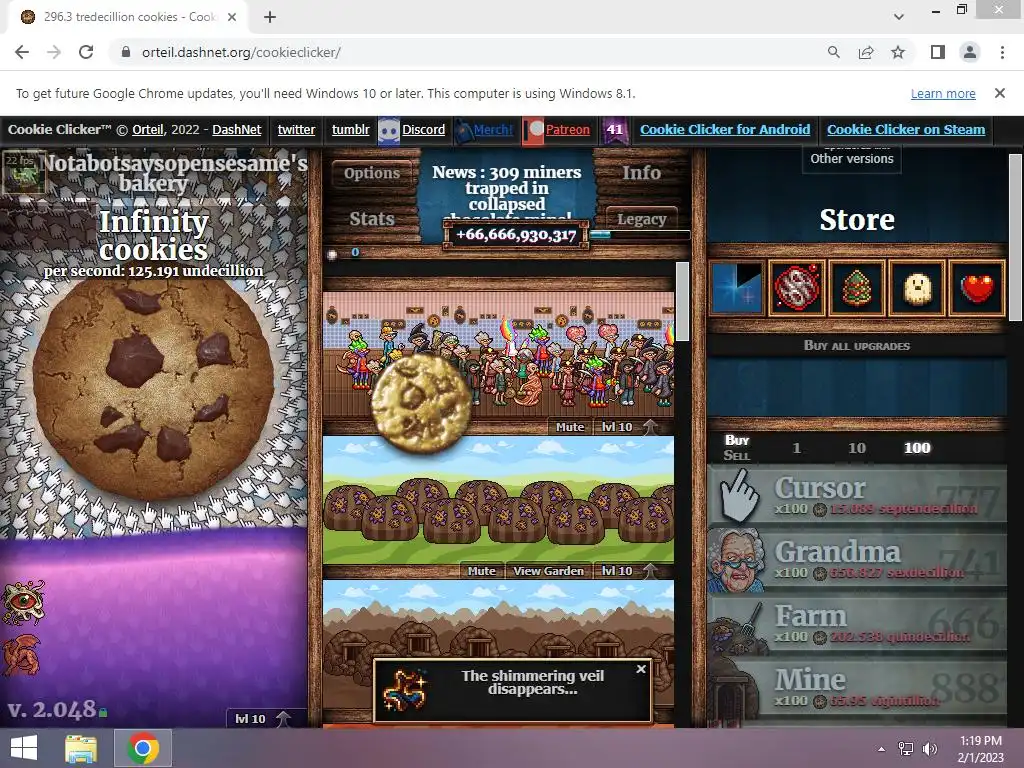Dismiss the Chrome update notice bar
1024x768 pixels.
pos(999,93)
